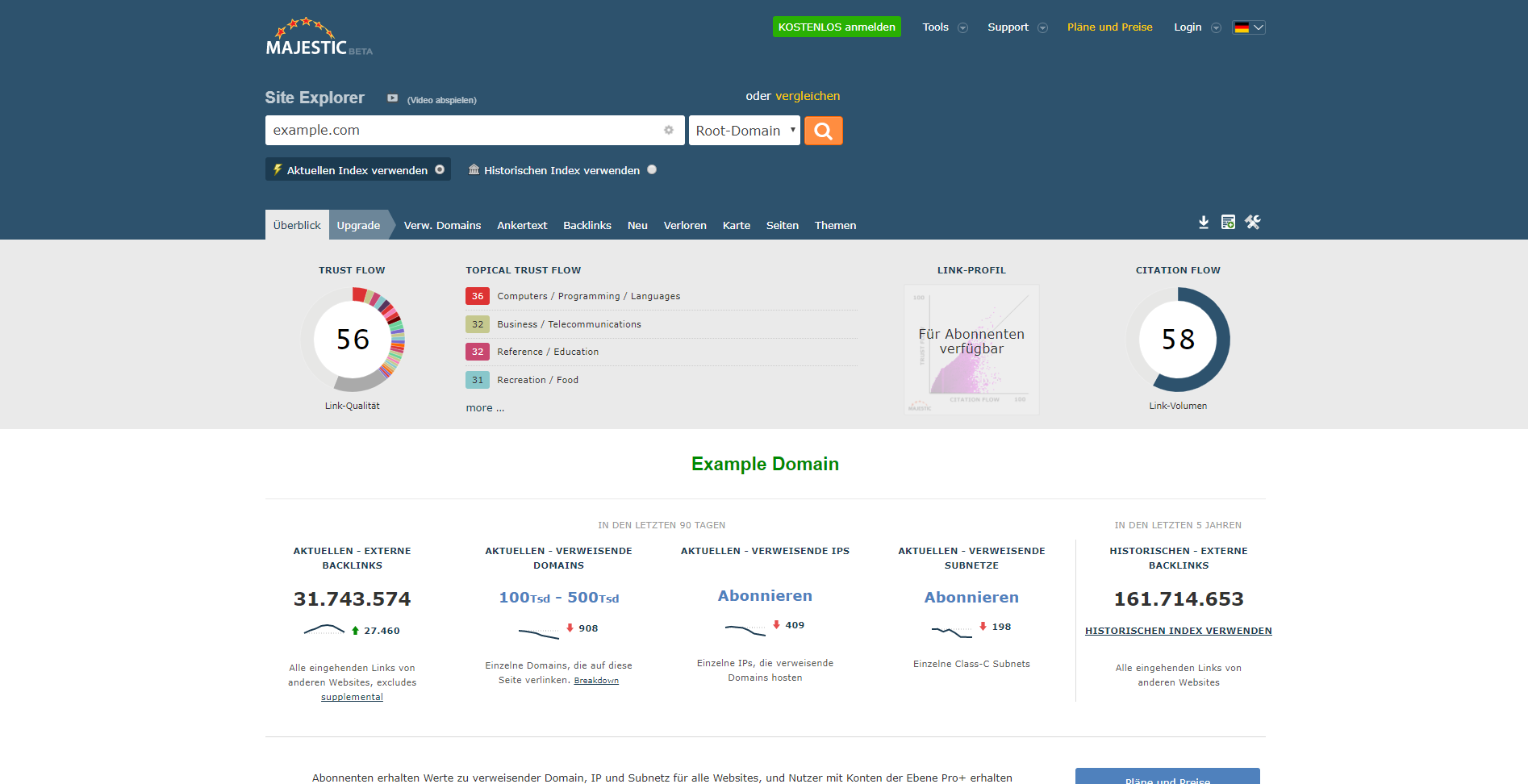Click the German flag icon
The image size is (1528, 784).
pos(1242,27)
